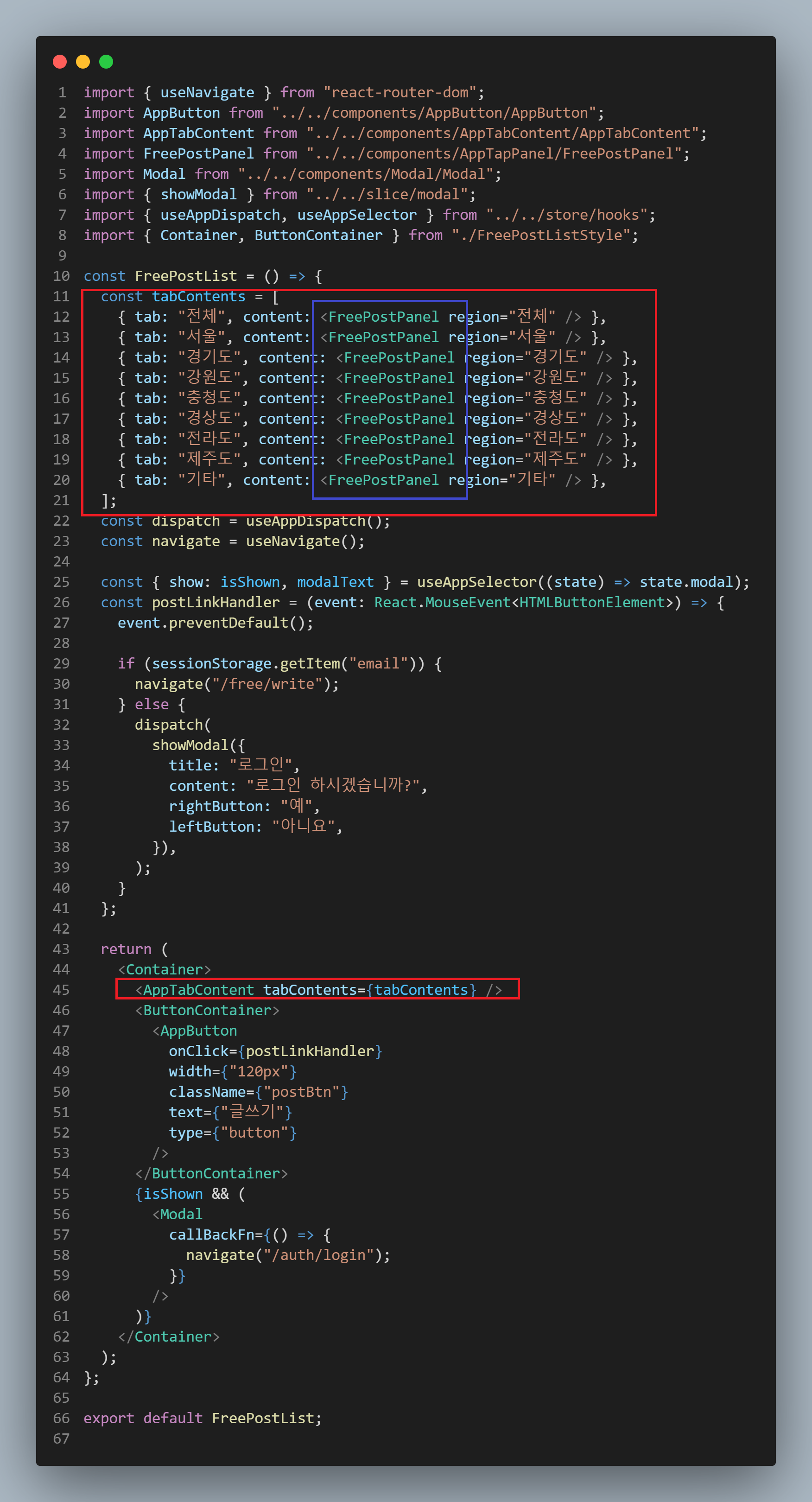
Task: Click the title "로그인" string
Action: pyautogui.click(x=260, y=765)
